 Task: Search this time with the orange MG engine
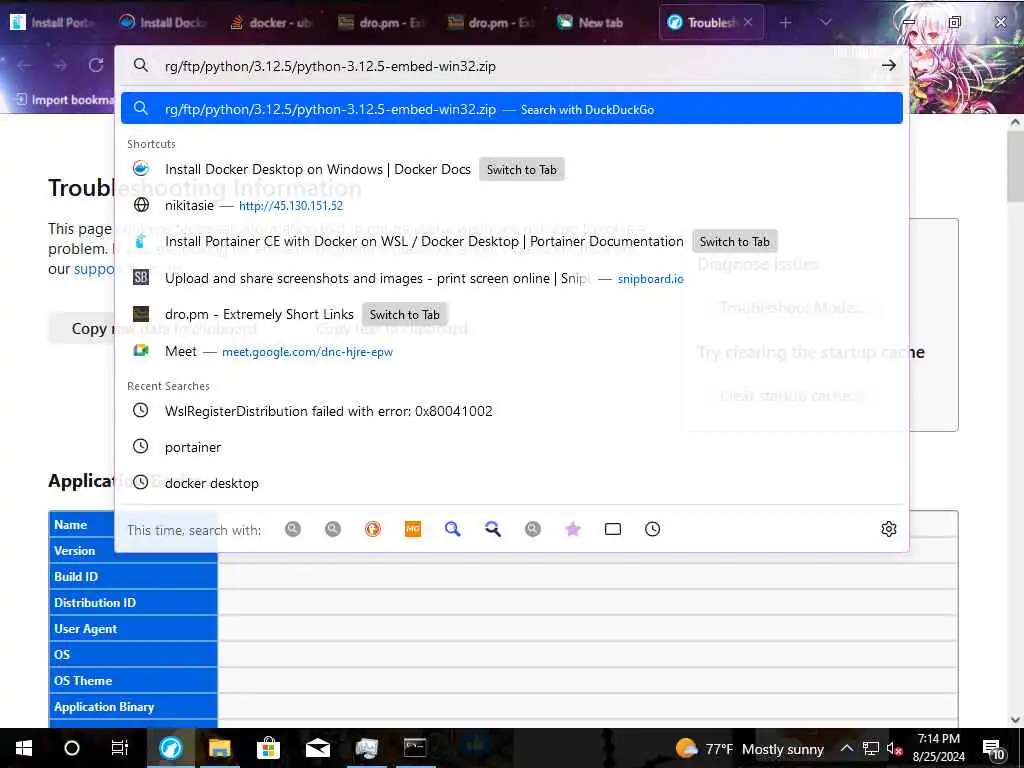point(413,529)
